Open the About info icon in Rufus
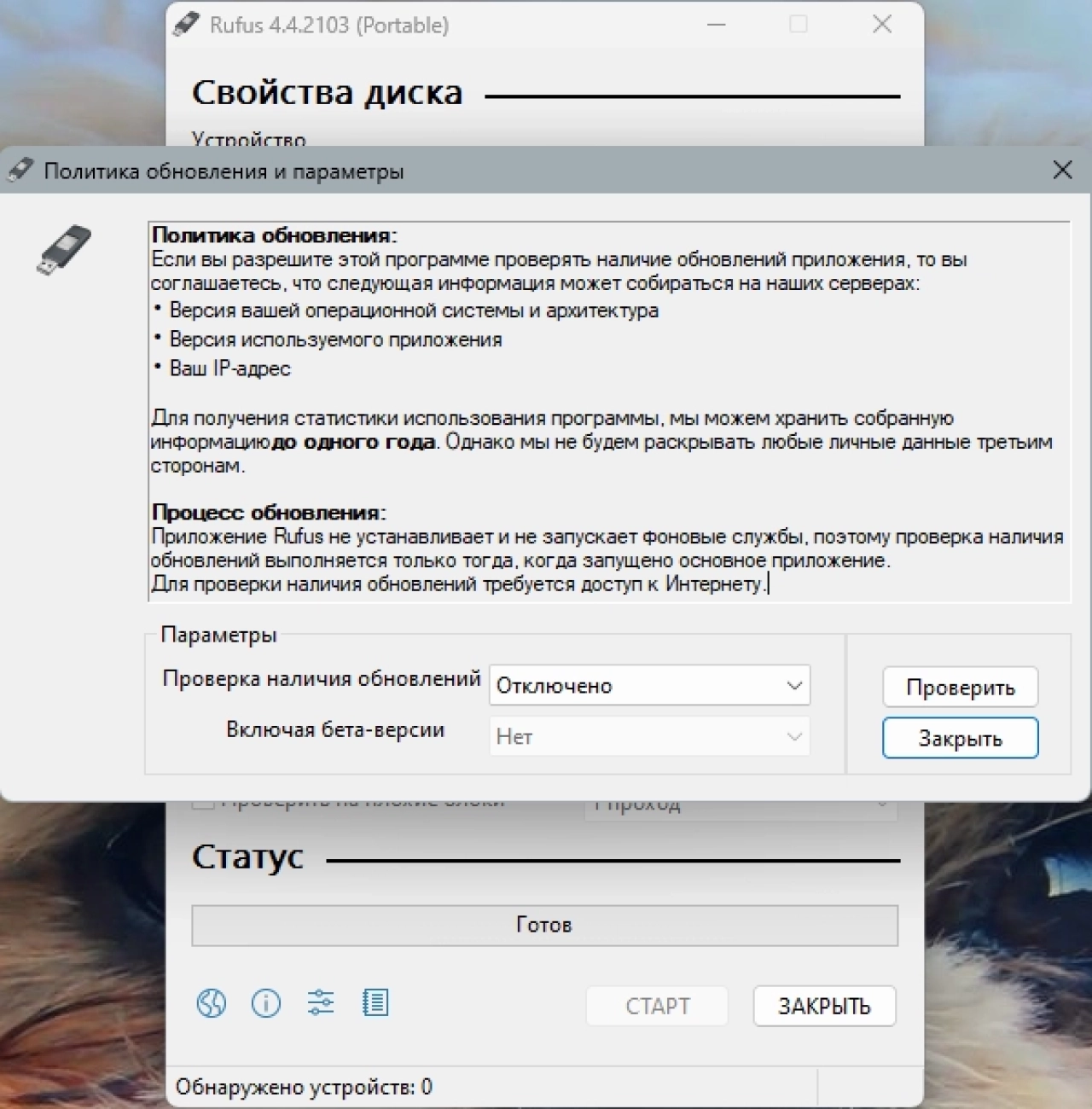The width and height of the screenshot is (1092, 1109). coord(266,1003)
